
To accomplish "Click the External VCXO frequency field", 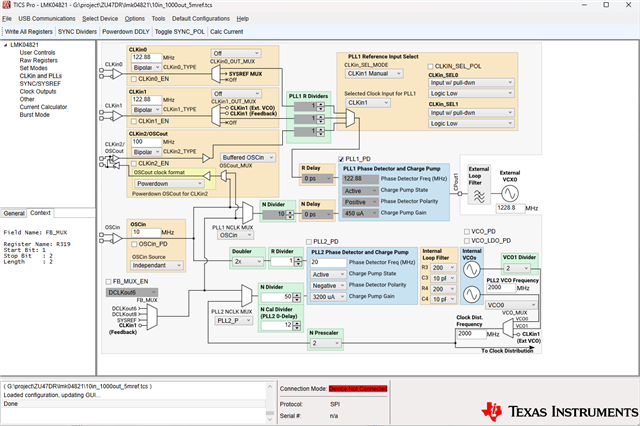I will 509,208.
